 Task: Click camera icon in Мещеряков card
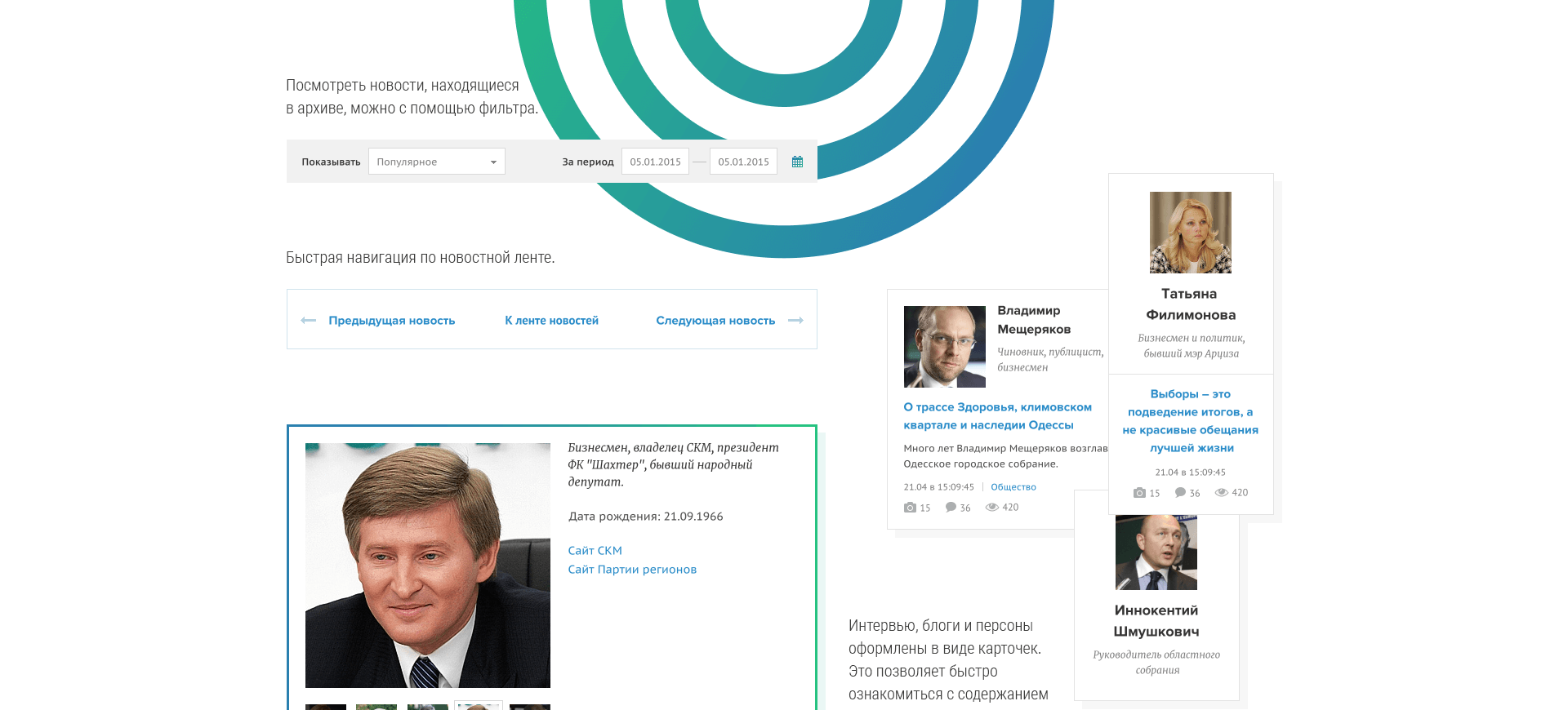(x=910, y=508)
